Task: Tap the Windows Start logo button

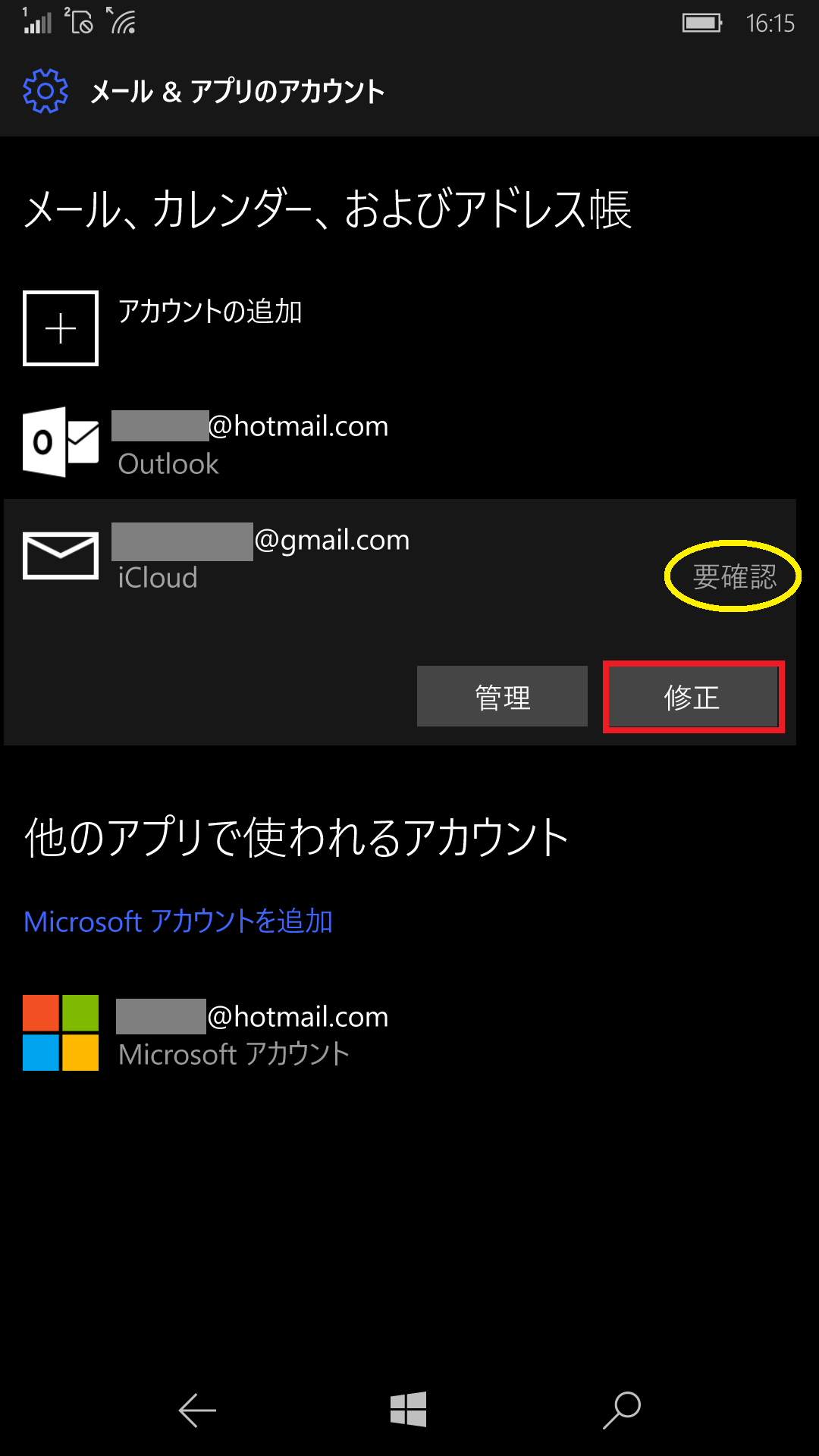Action: [x=409, y=1410]
